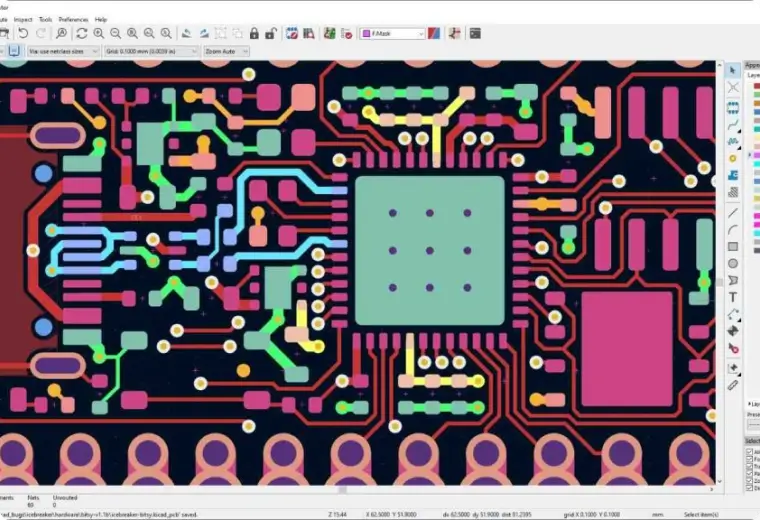The width and height of the screenshot is (760, 520).
Task: Run the Design Rules Checker
Action: (347, 33)
